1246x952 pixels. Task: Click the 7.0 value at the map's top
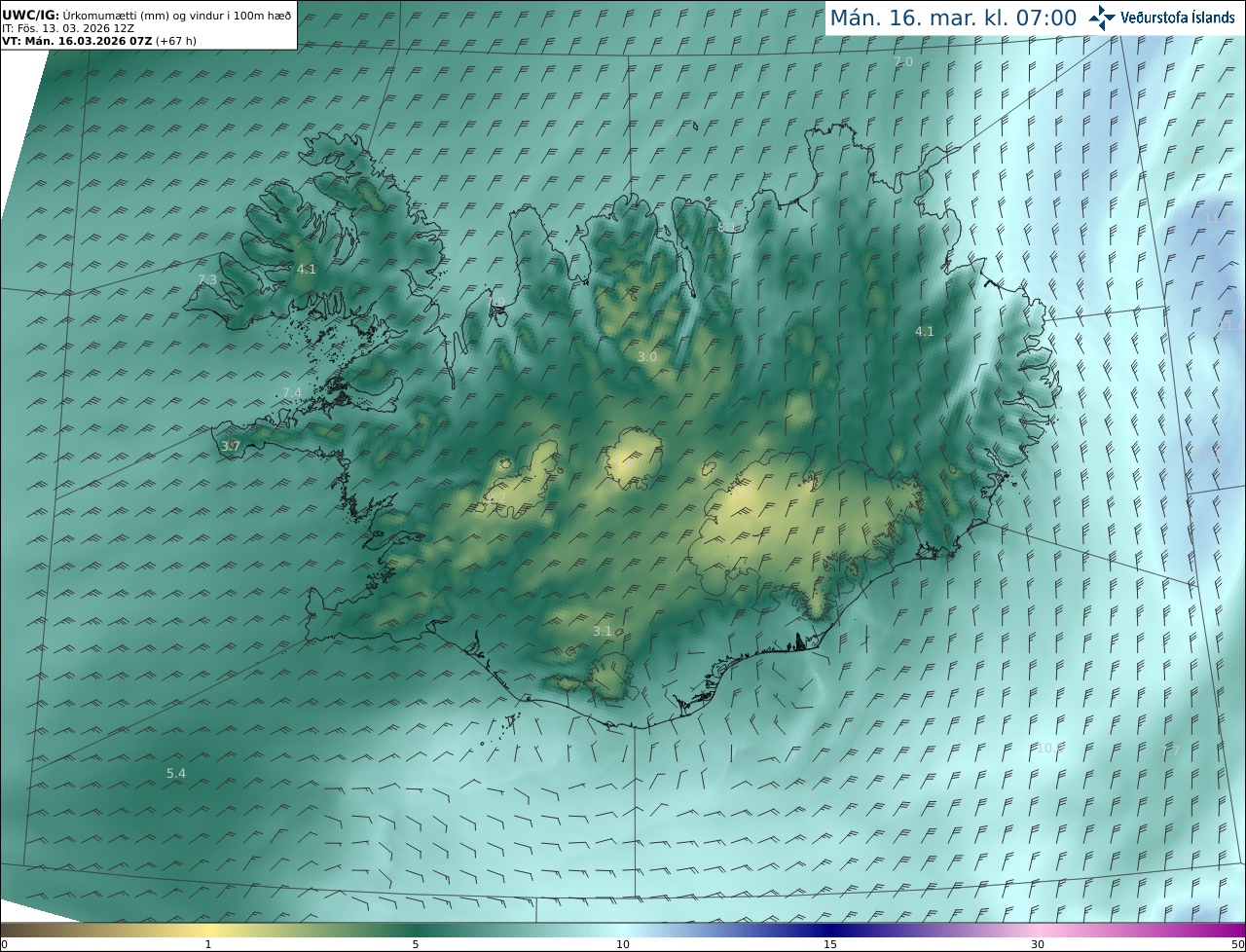[x=903, y=62]
